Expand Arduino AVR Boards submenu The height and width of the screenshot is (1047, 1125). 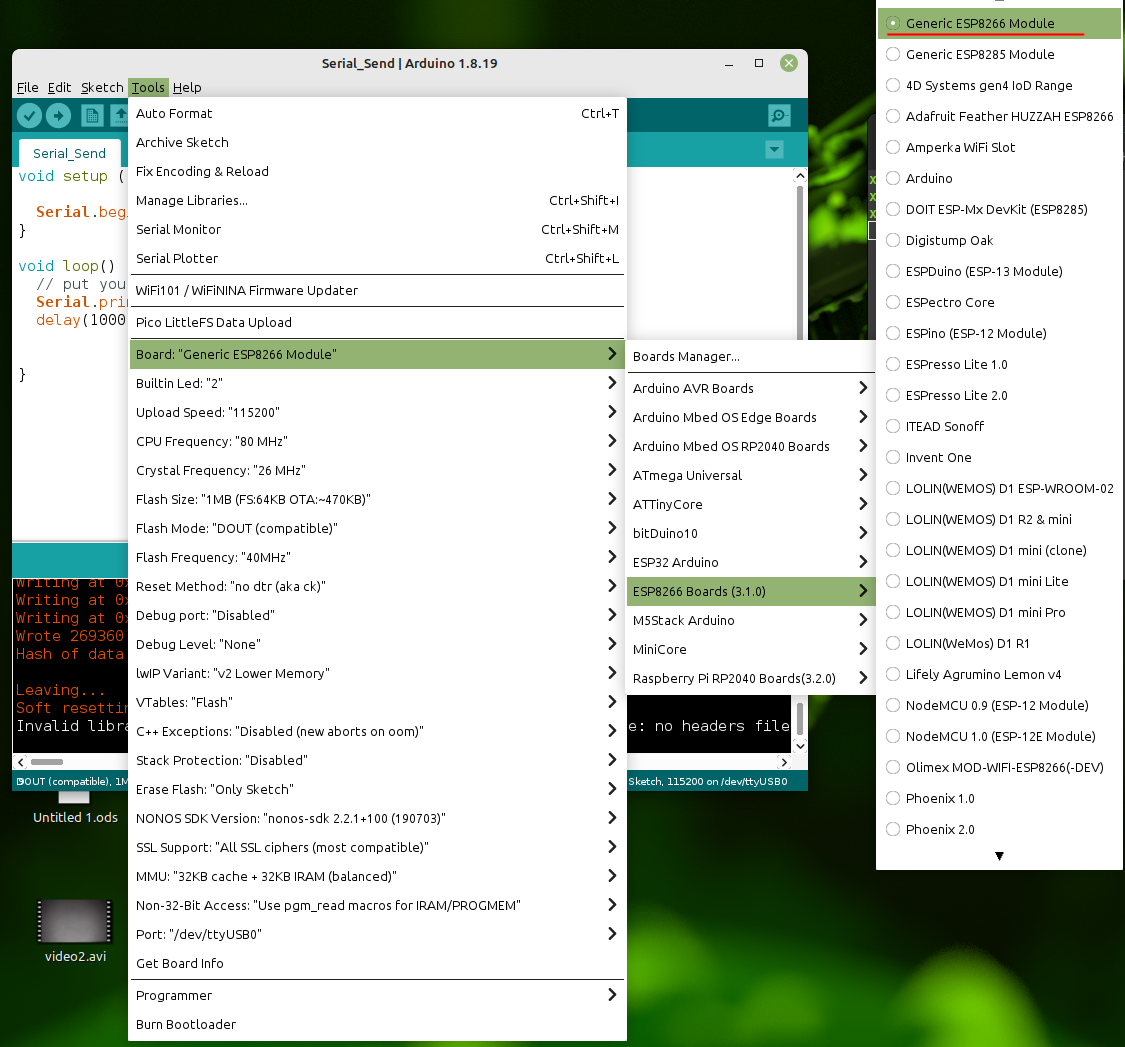click(750, 388)
